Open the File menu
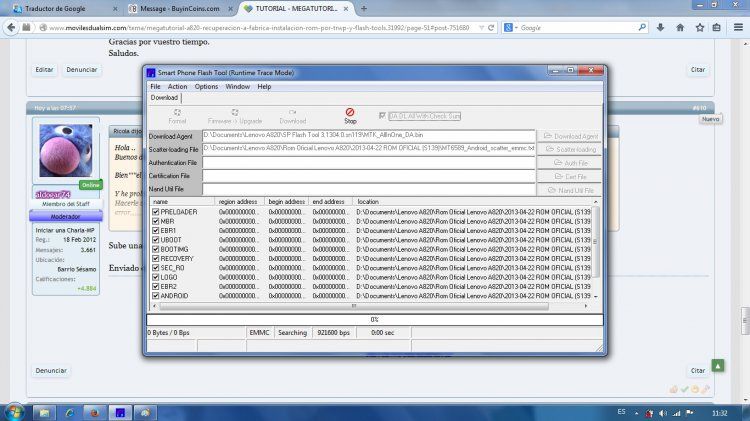 click(155, 87)
